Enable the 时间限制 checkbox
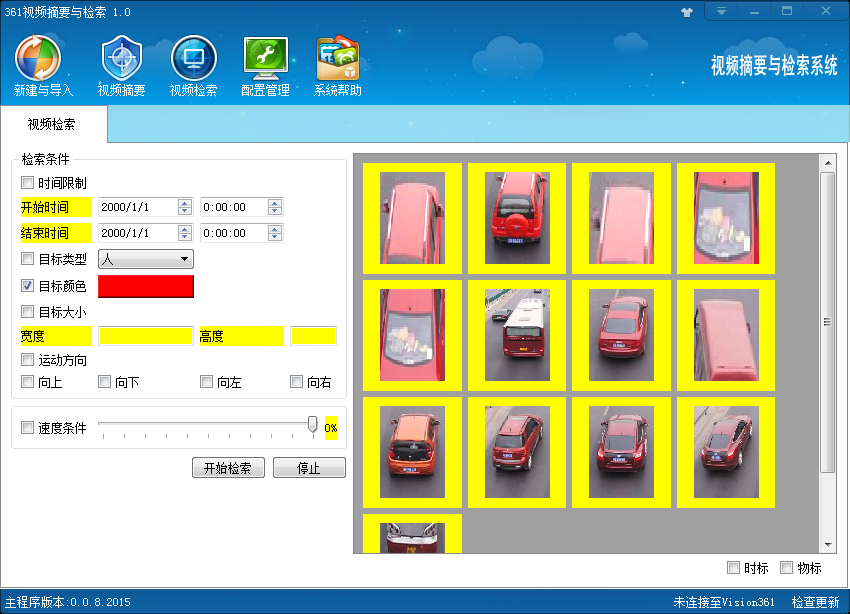This screenshot has height=614, width=850. pyautogui.click(x=27, y=183)
